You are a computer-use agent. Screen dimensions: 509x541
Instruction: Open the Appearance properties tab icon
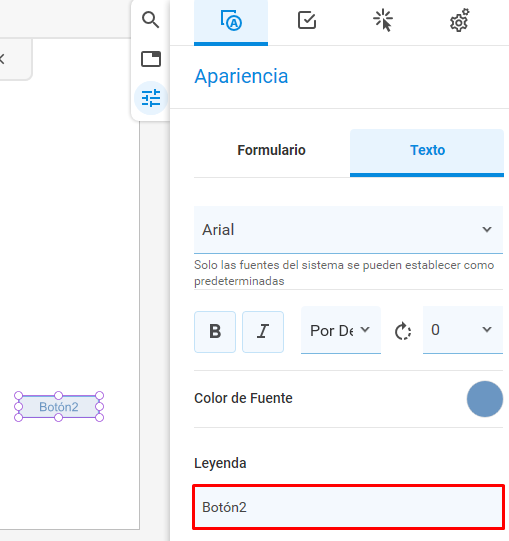[x=231, y=21]
